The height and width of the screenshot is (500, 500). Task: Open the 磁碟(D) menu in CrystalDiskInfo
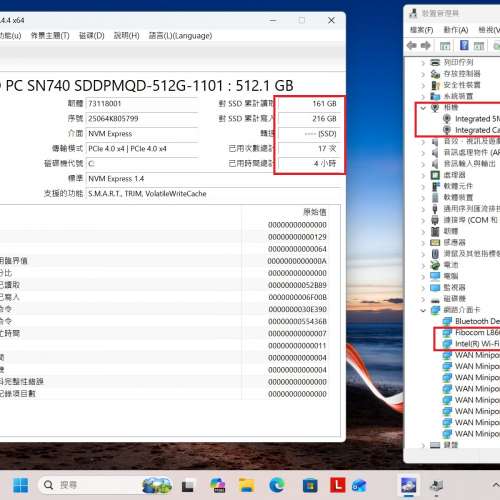91,36
